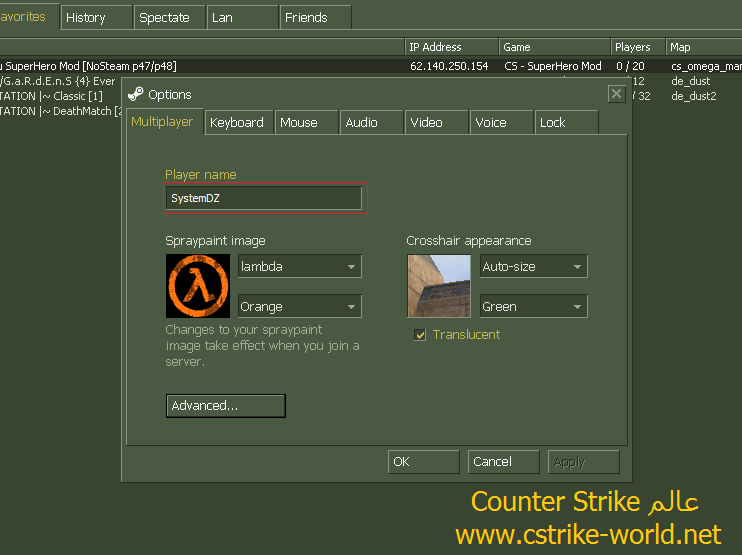Click the Apply button

point(583,462)
